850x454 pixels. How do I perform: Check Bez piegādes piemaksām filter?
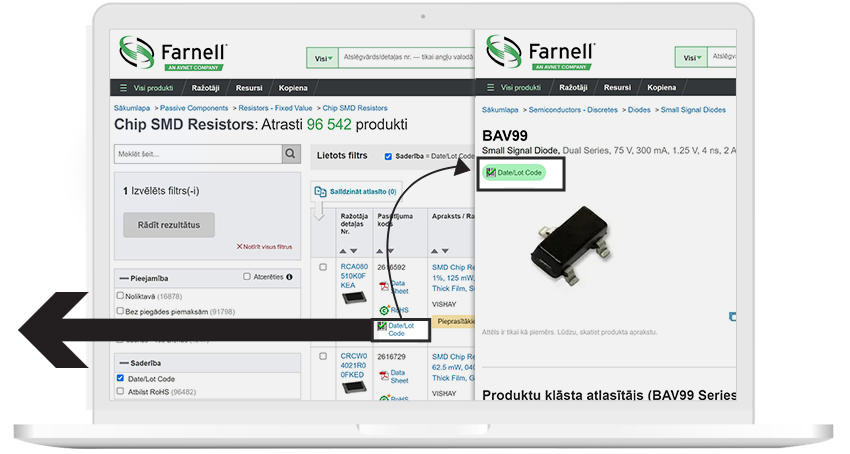point(120,311)
